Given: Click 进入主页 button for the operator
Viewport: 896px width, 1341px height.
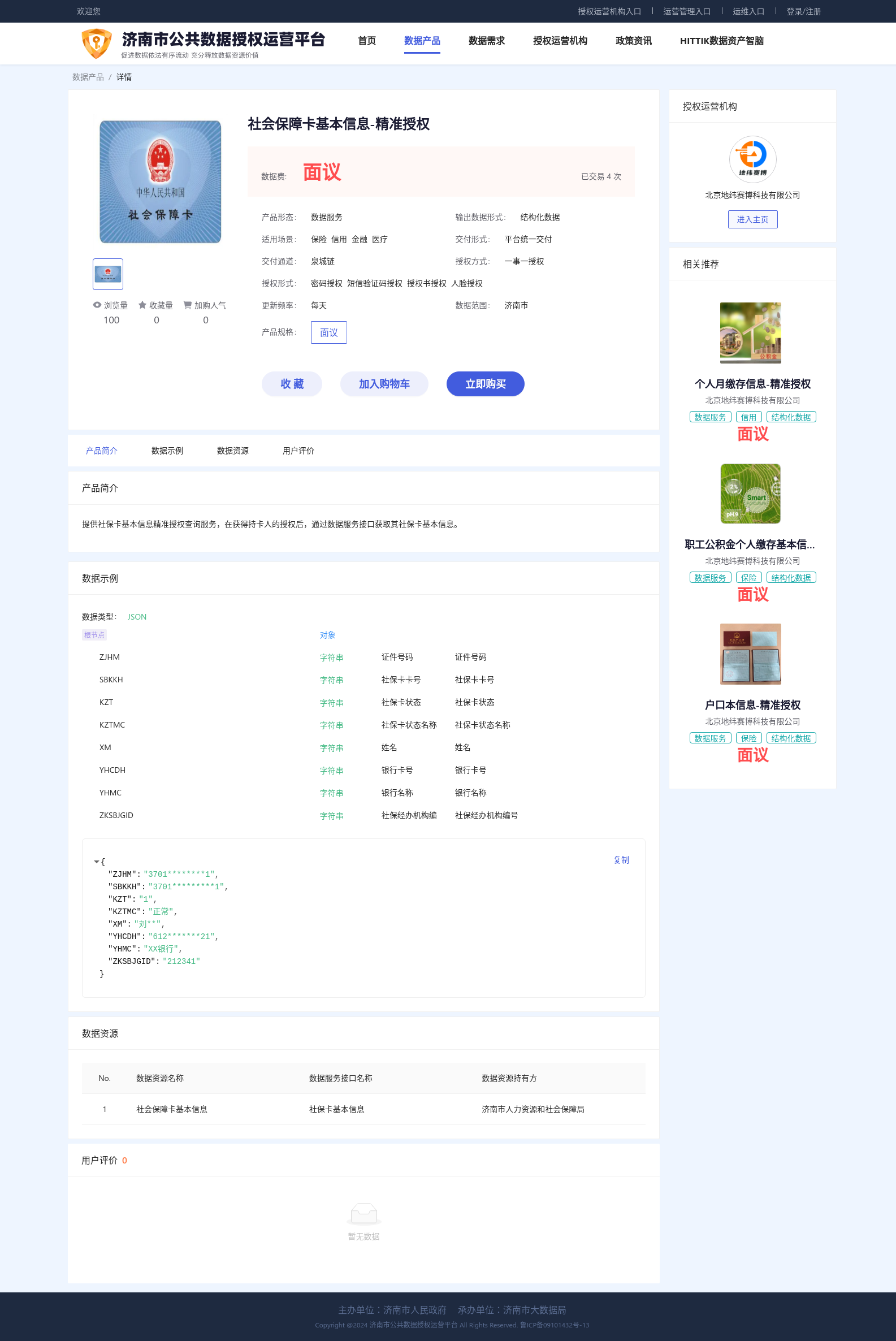Looking at the screenshot, I should (752, 219).
